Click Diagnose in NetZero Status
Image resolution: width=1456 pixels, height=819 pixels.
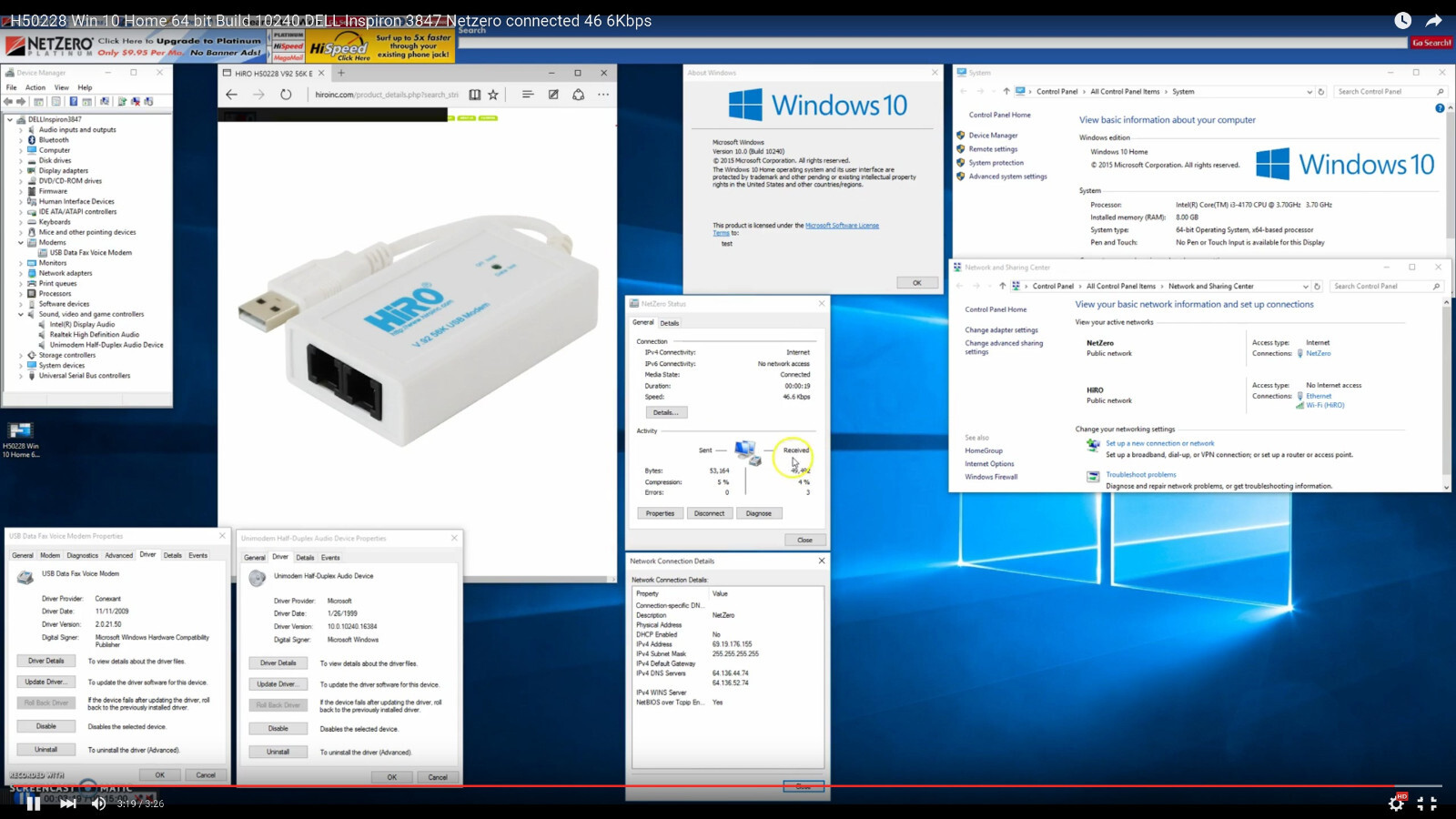point(759,513)
